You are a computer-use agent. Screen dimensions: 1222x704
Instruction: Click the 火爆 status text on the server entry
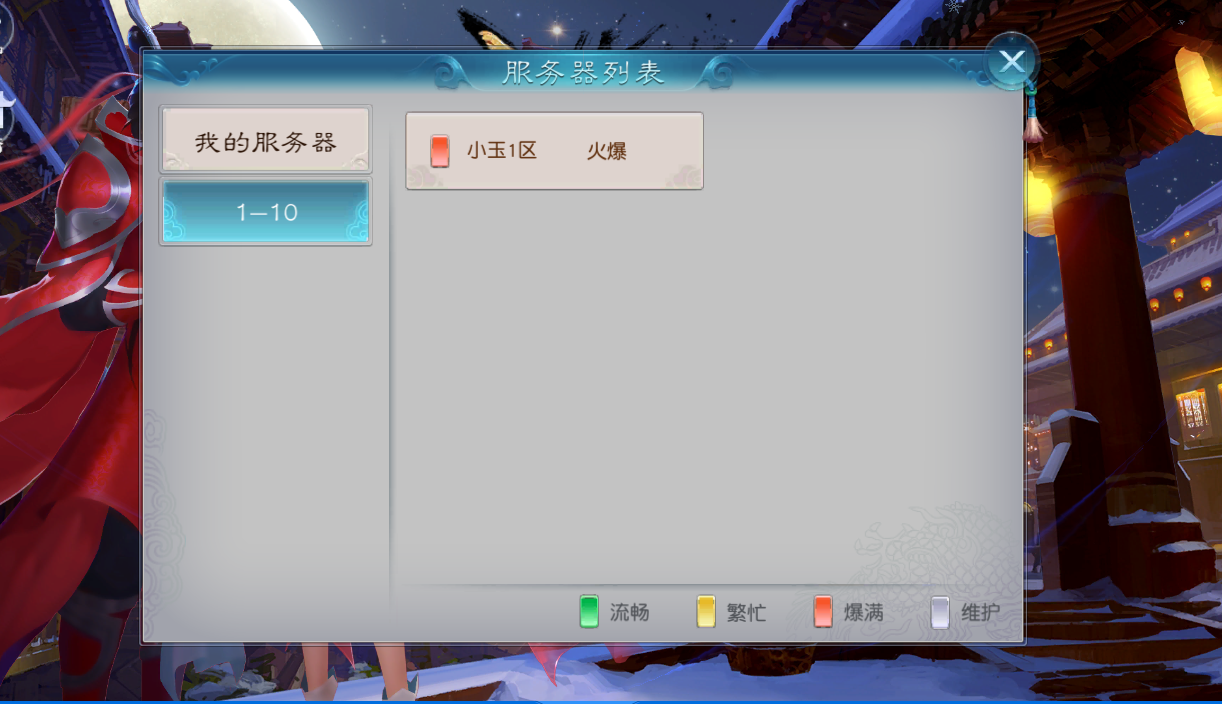[x=606, y=151]
